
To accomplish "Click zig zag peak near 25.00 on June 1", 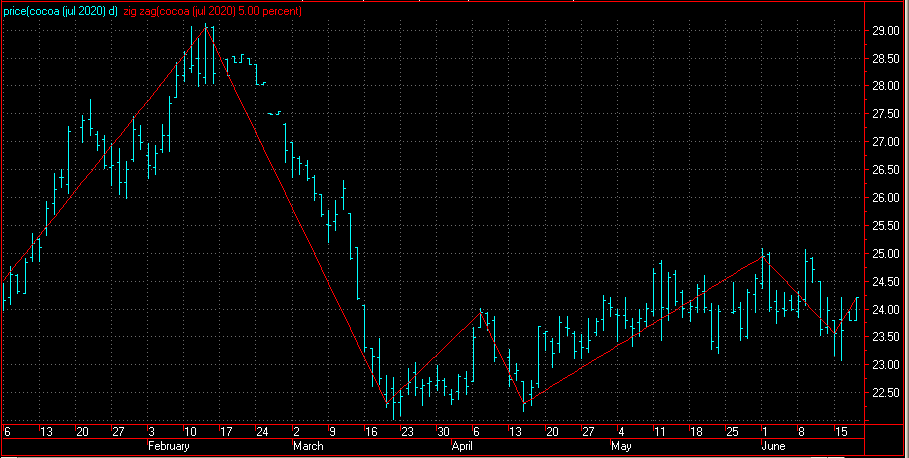I will pyautogui.click(x=762, y=256).
